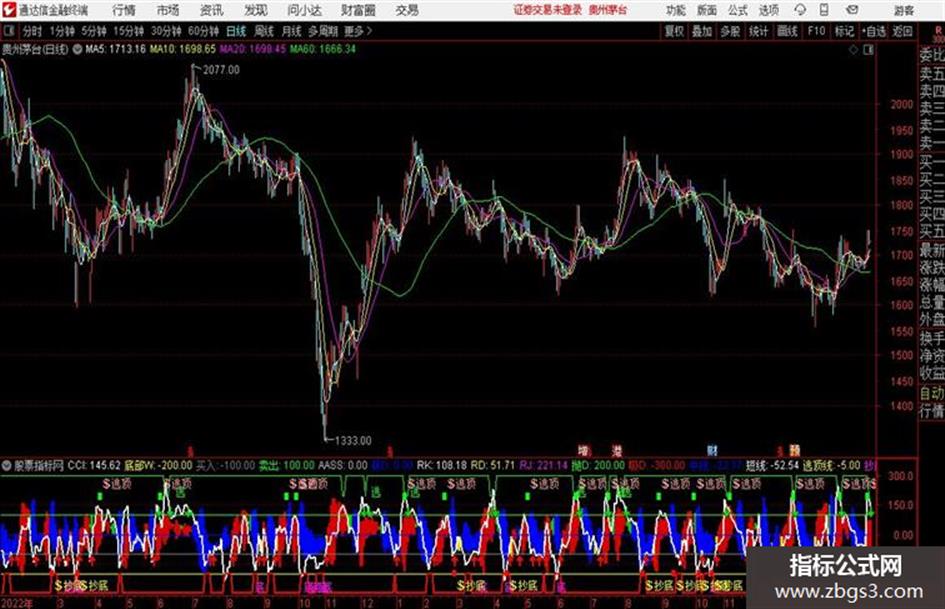Open the 资讯 menu
Viewport: 945px width, 609px height.
point(211,10)
